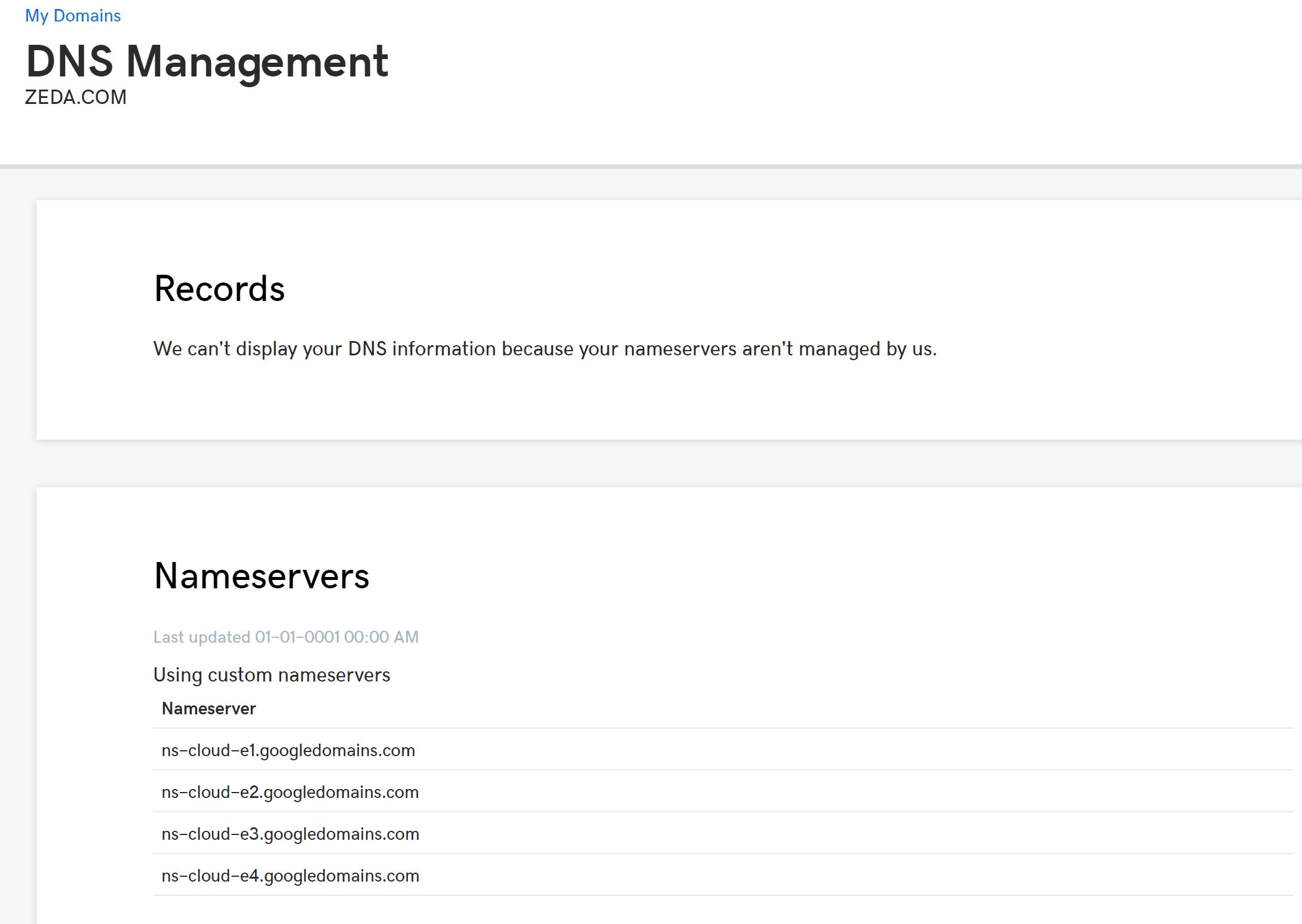Click the Nameserver column header
This screenshot has width=1302, height=924.
coord(208,709)
